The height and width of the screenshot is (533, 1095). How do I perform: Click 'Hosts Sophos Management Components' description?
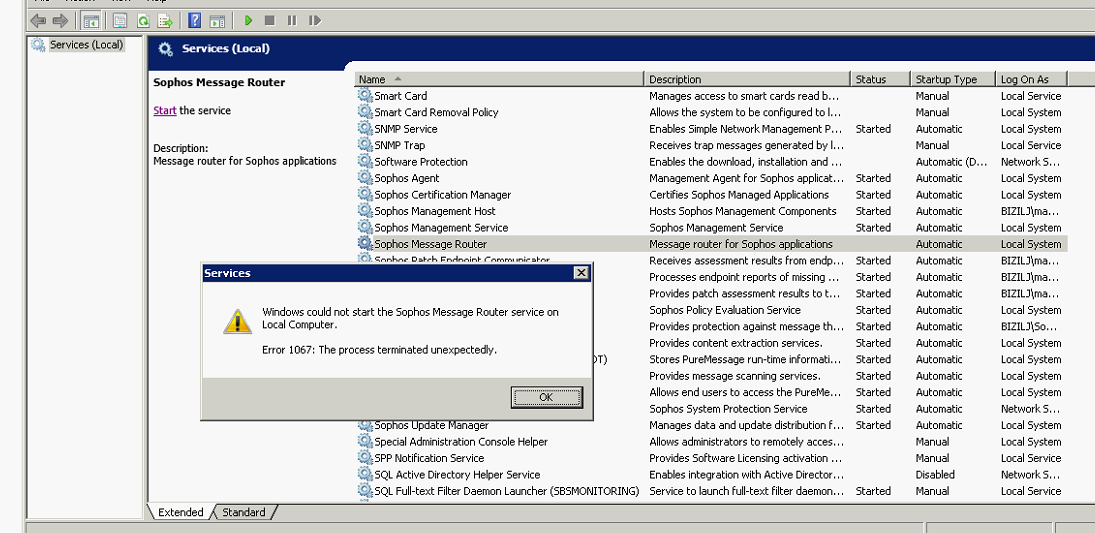(x=742, y=211)
